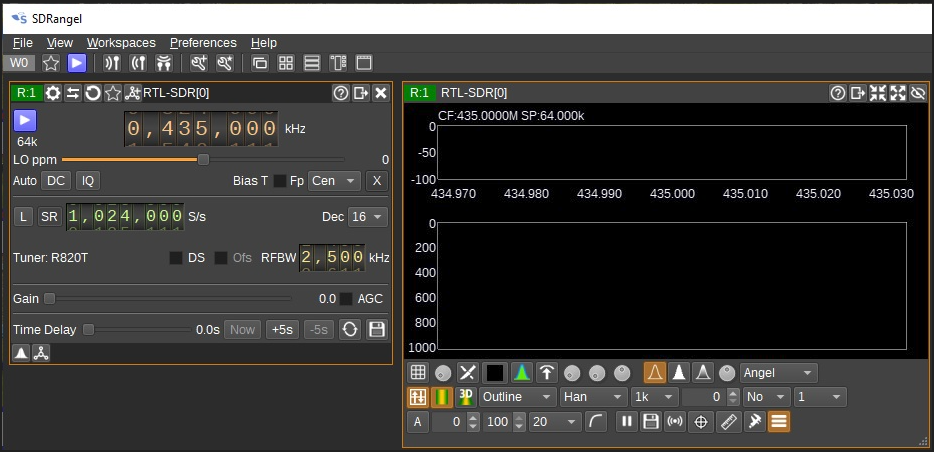Toggle DC auto-correction button
The width and height of the screenshot is (934, 452).
pyautogui.click(x=56, y=181)
